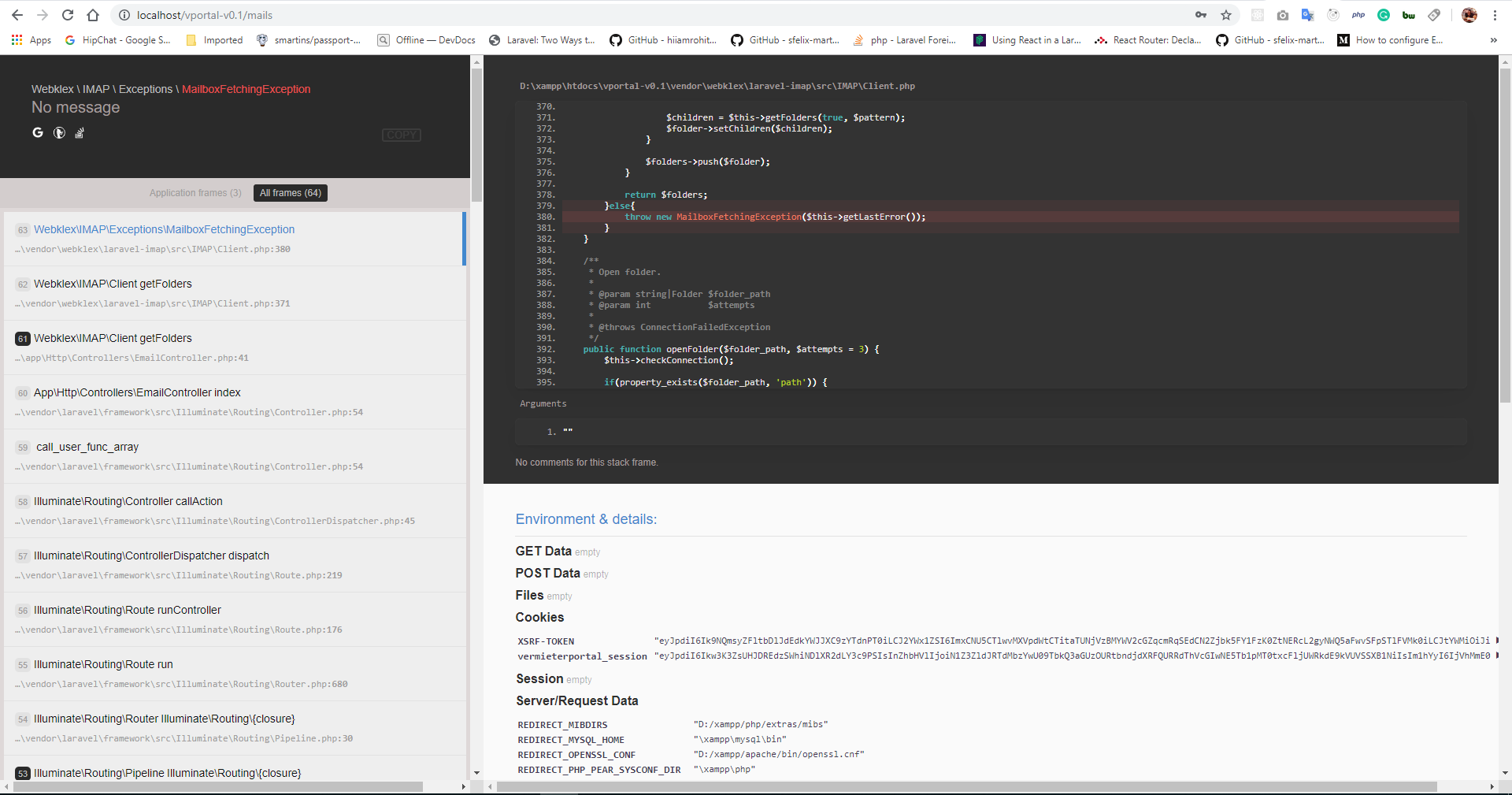Click the php extension icon
Image resolution: width=1512 pixels, height=795 pixels.
(x=1358, y=15)
